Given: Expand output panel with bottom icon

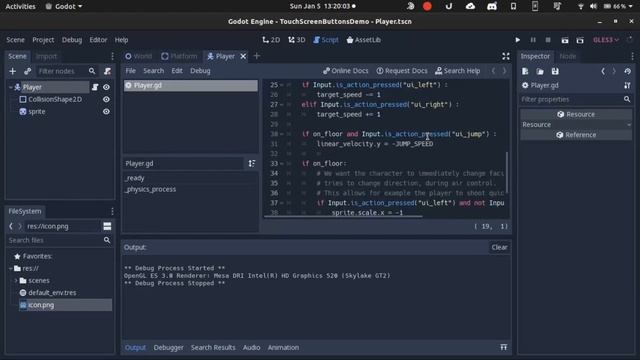Looking at the screenshot, I should pyautogui.click(x=504, y=347).
